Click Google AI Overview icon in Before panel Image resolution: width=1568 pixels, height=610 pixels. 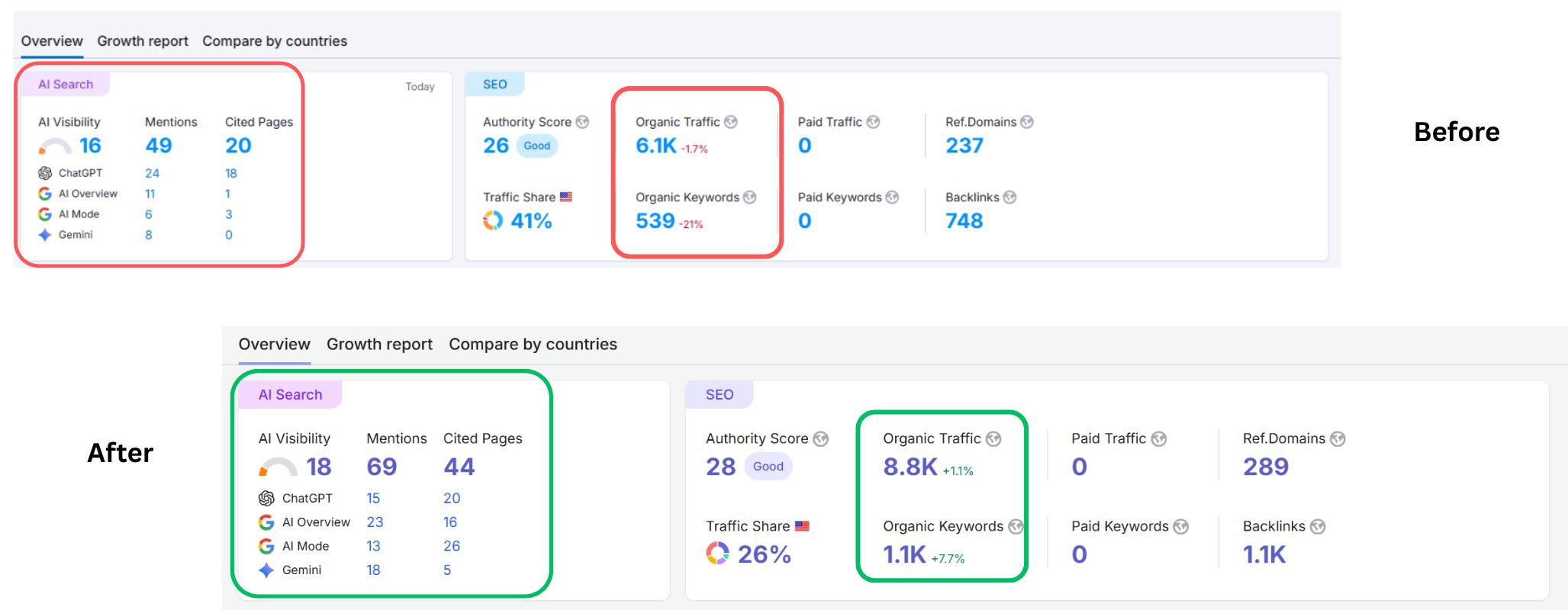(45, 194)
